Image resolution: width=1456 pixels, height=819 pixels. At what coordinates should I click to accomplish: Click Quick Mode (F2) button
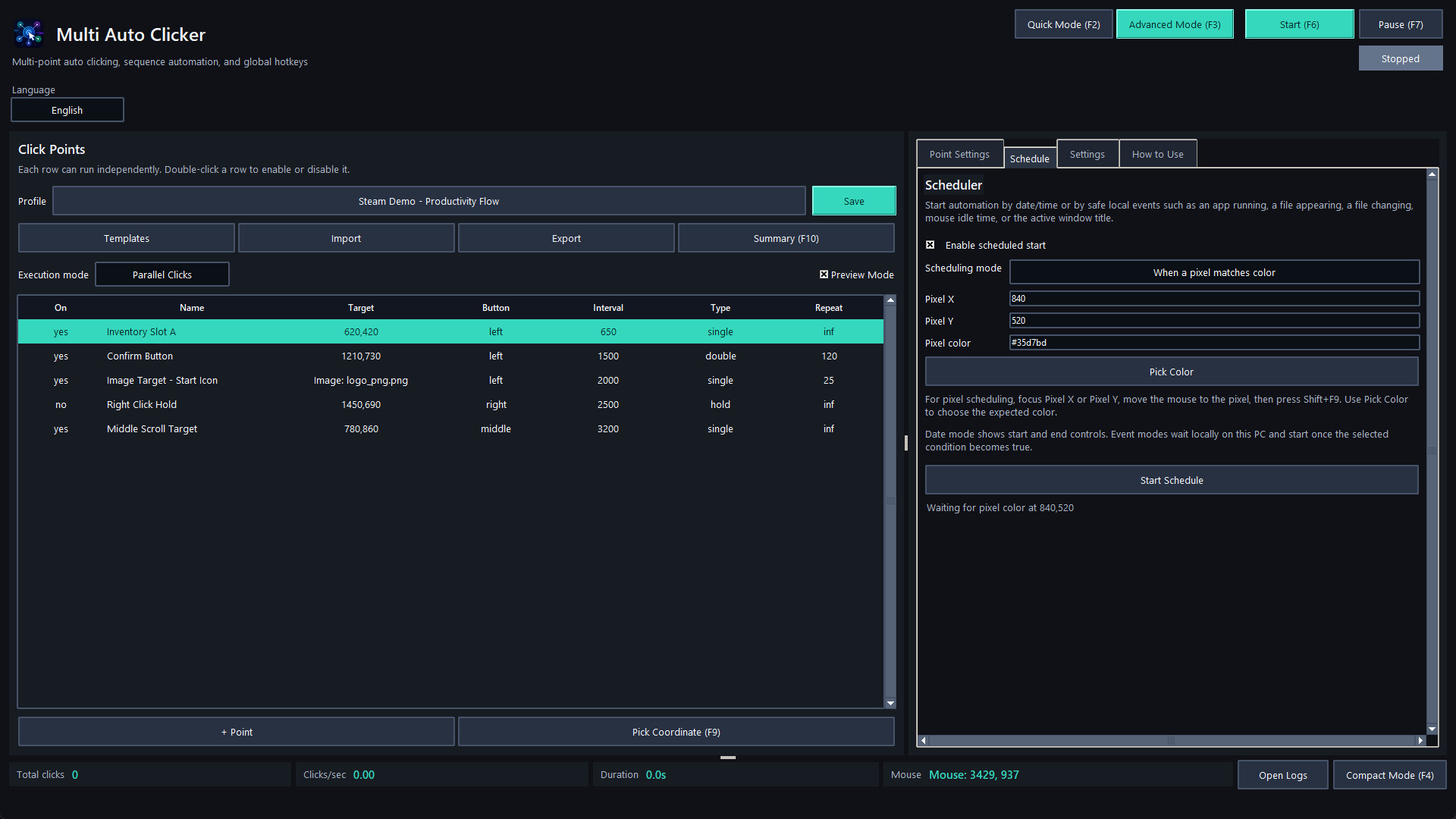[1063, 24]
